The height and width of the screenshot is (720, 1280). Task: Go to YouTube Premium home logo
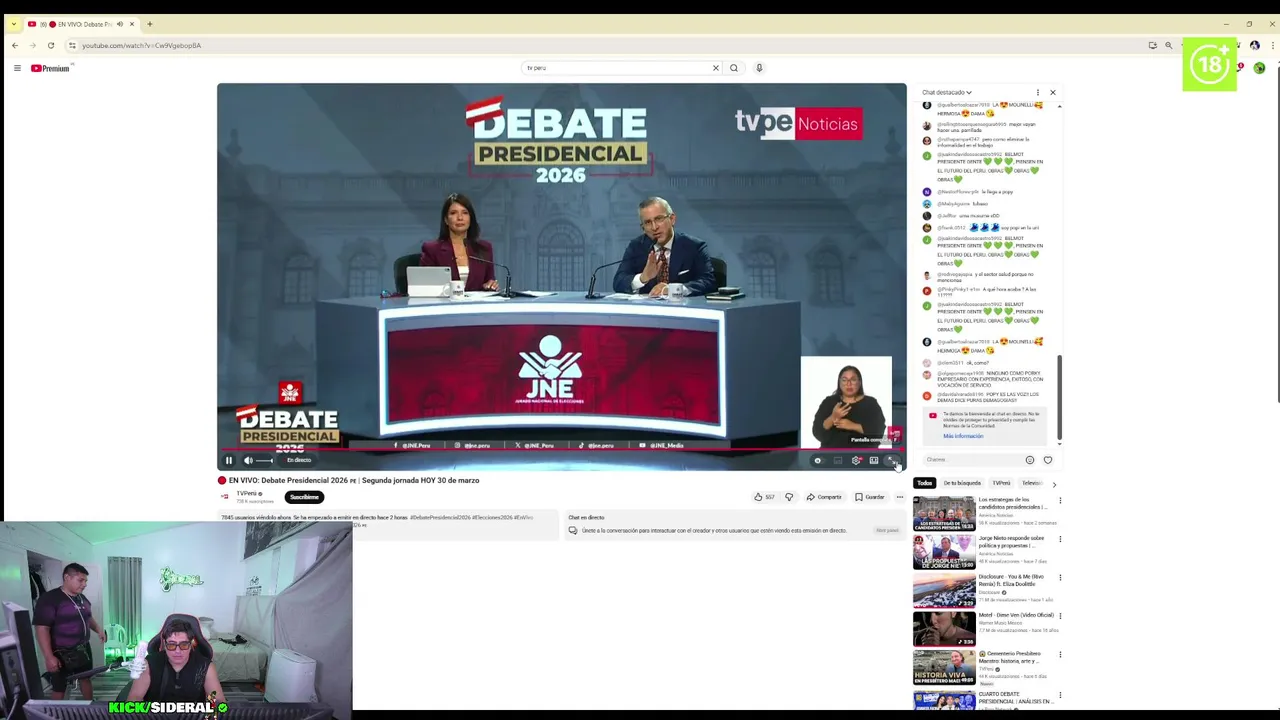[50, 68]
